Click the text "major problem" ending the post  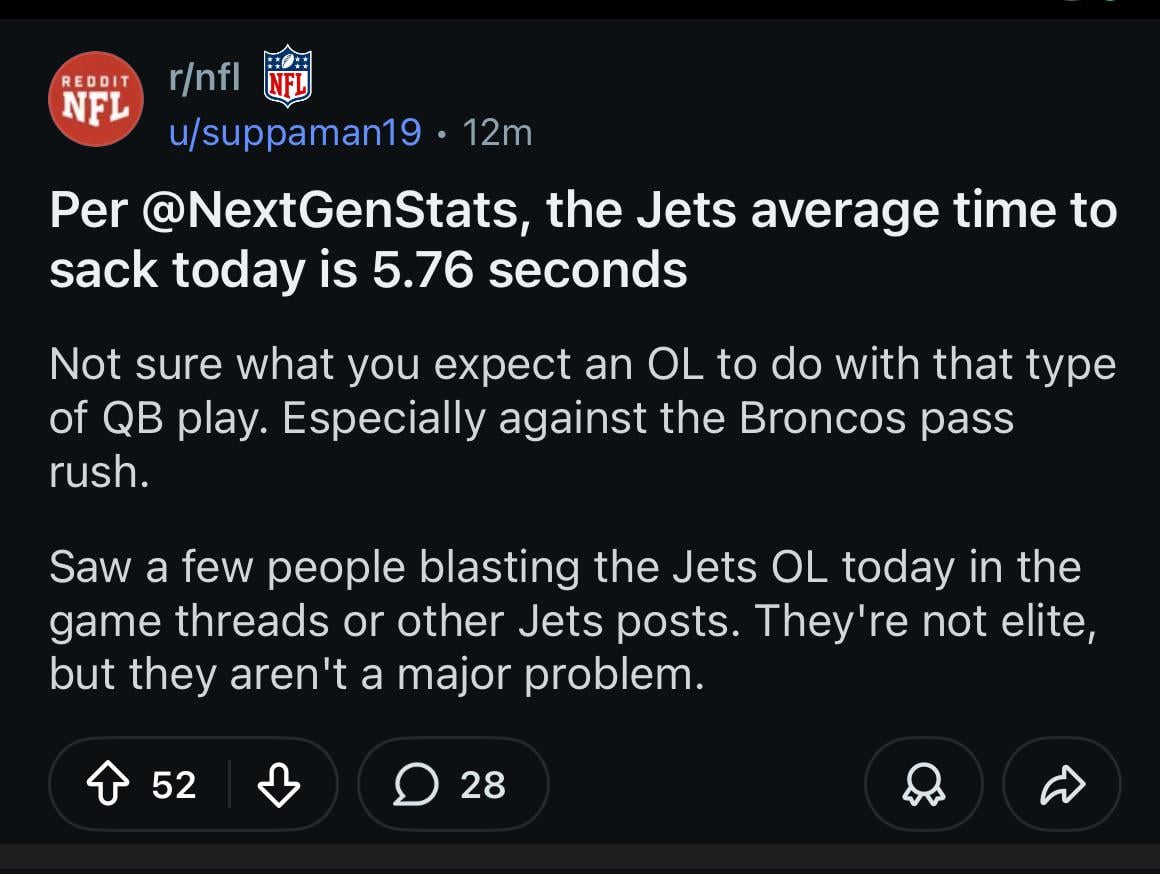point(549,674)
